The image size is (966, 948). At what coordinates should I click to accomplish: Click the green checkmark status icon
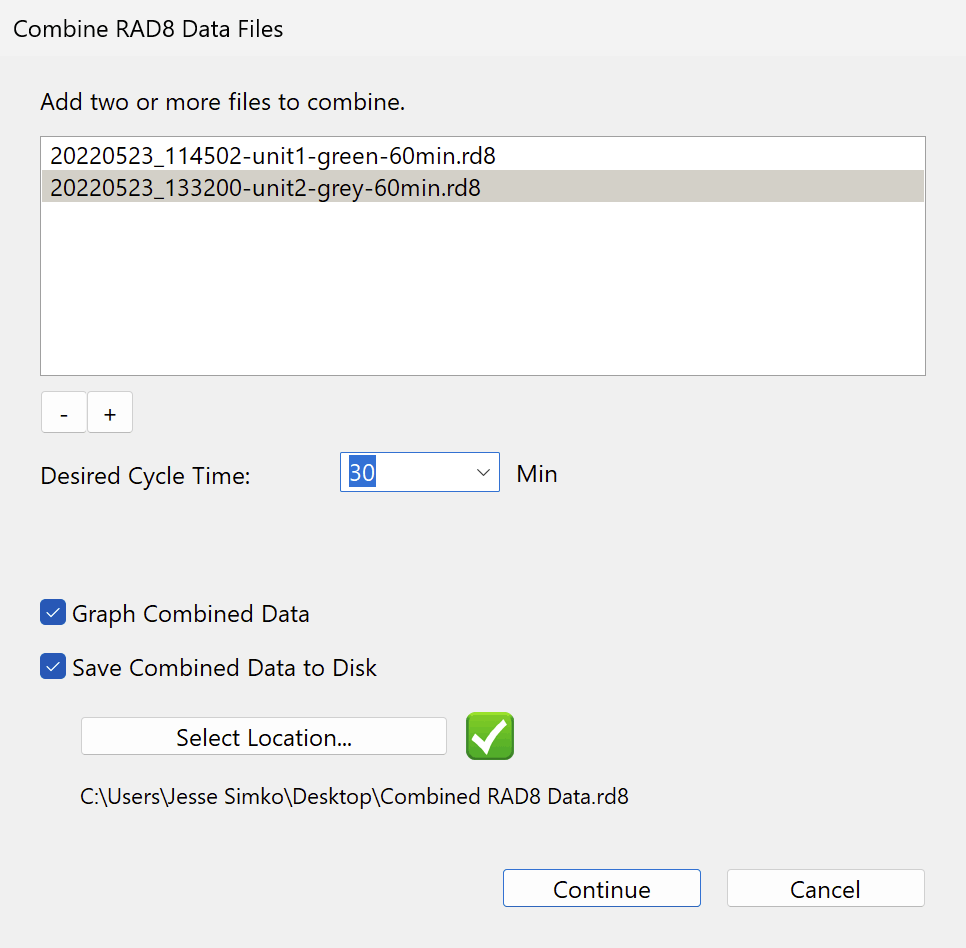(490, 737)
